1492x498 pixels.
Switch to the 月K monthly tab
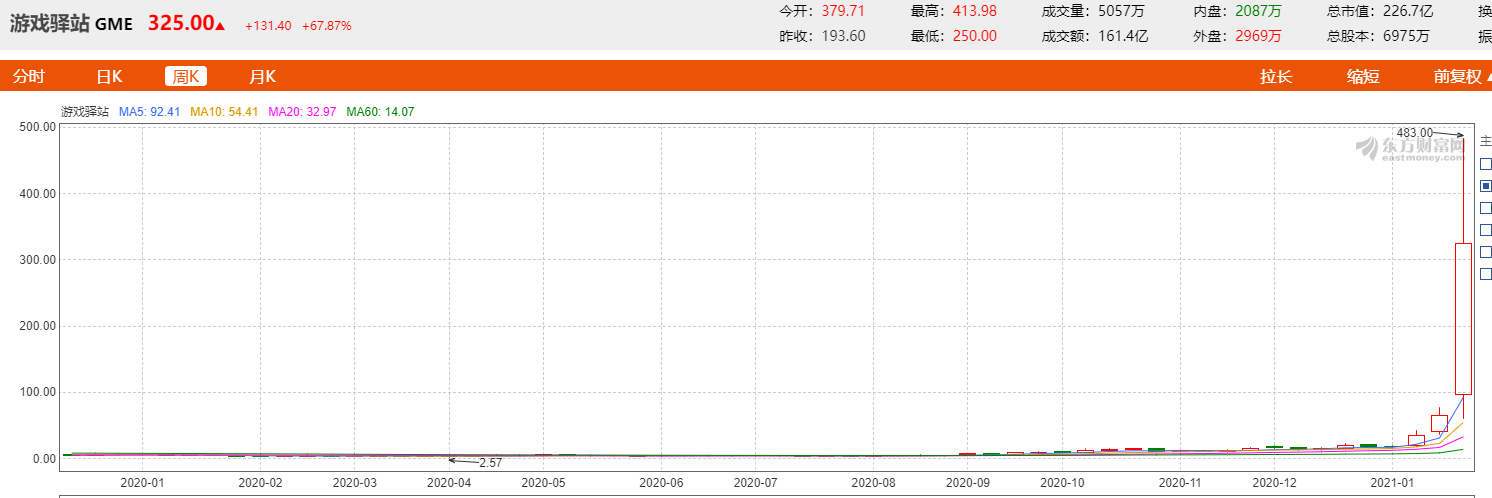pyautogui.click(x=262, y=77)
